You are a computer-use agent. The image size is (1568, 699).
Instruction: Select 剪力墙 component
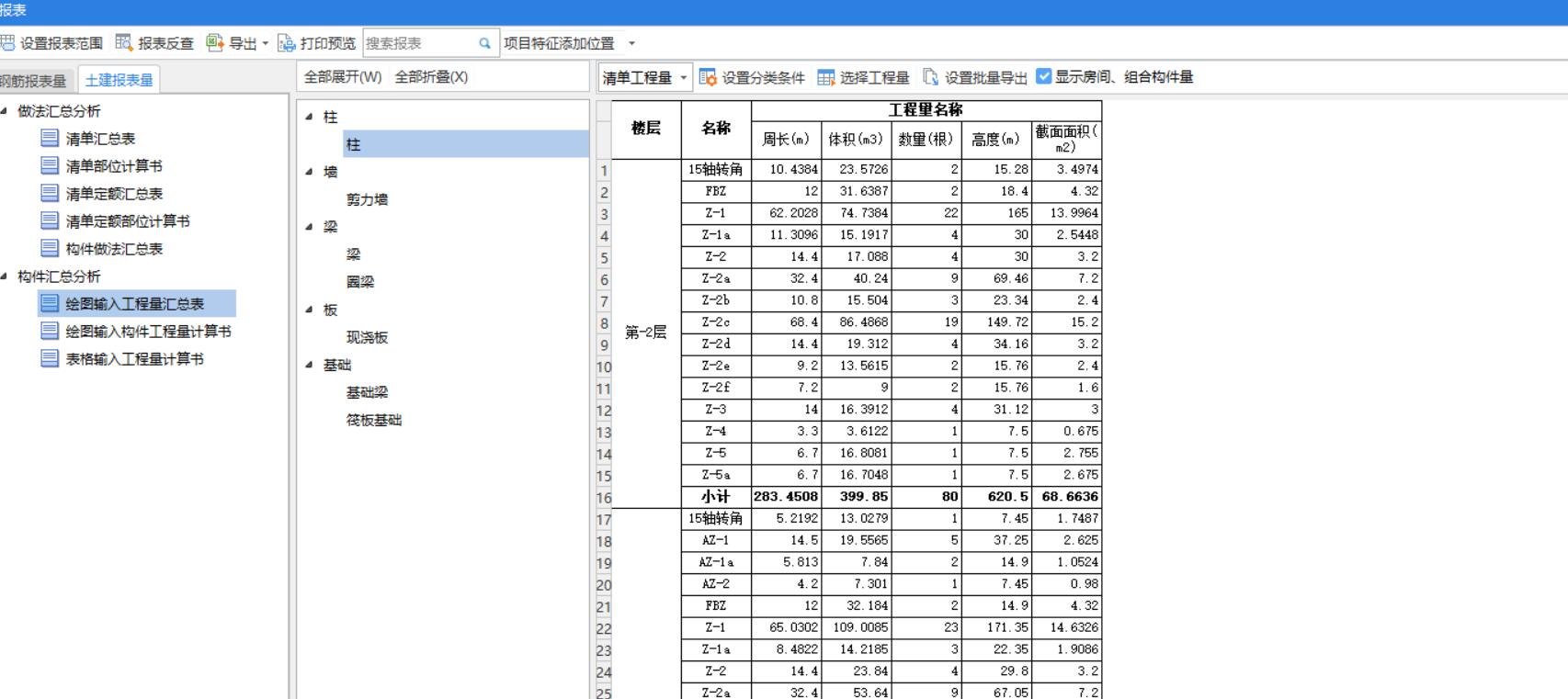tap(367, 199)
